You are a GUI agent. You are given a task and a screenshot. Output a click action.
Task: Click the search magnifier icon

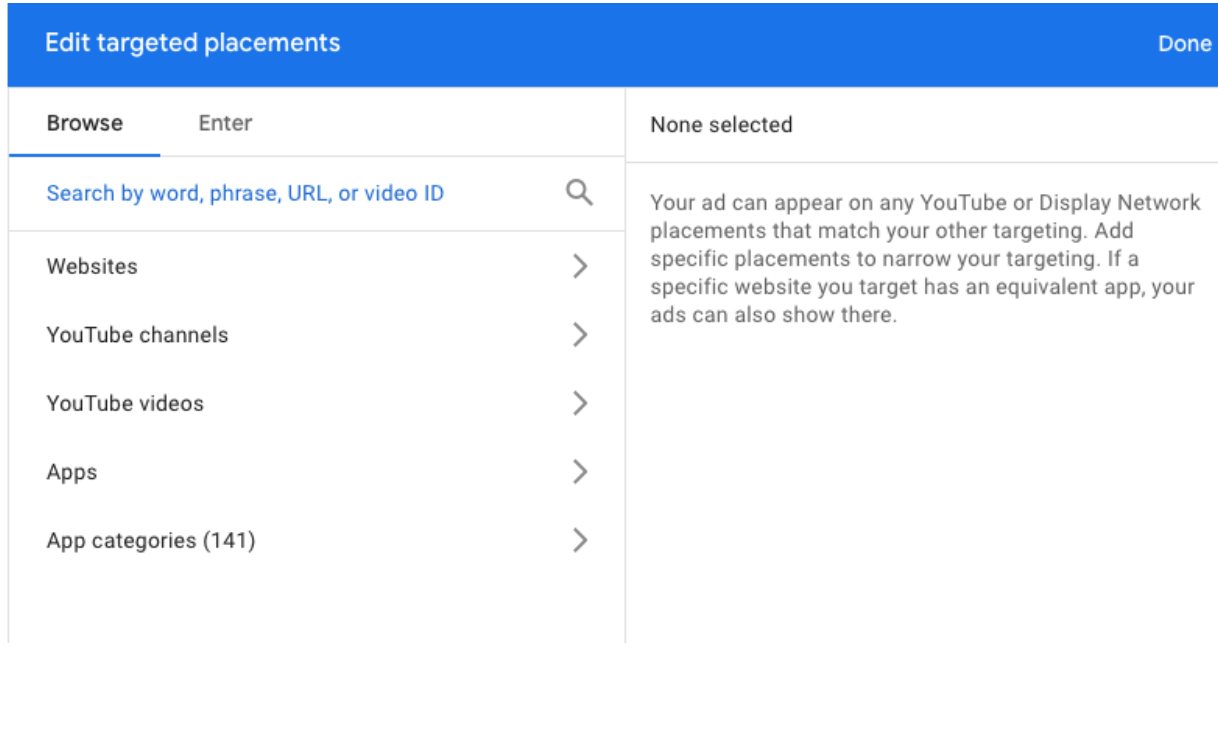coord(579,193)
